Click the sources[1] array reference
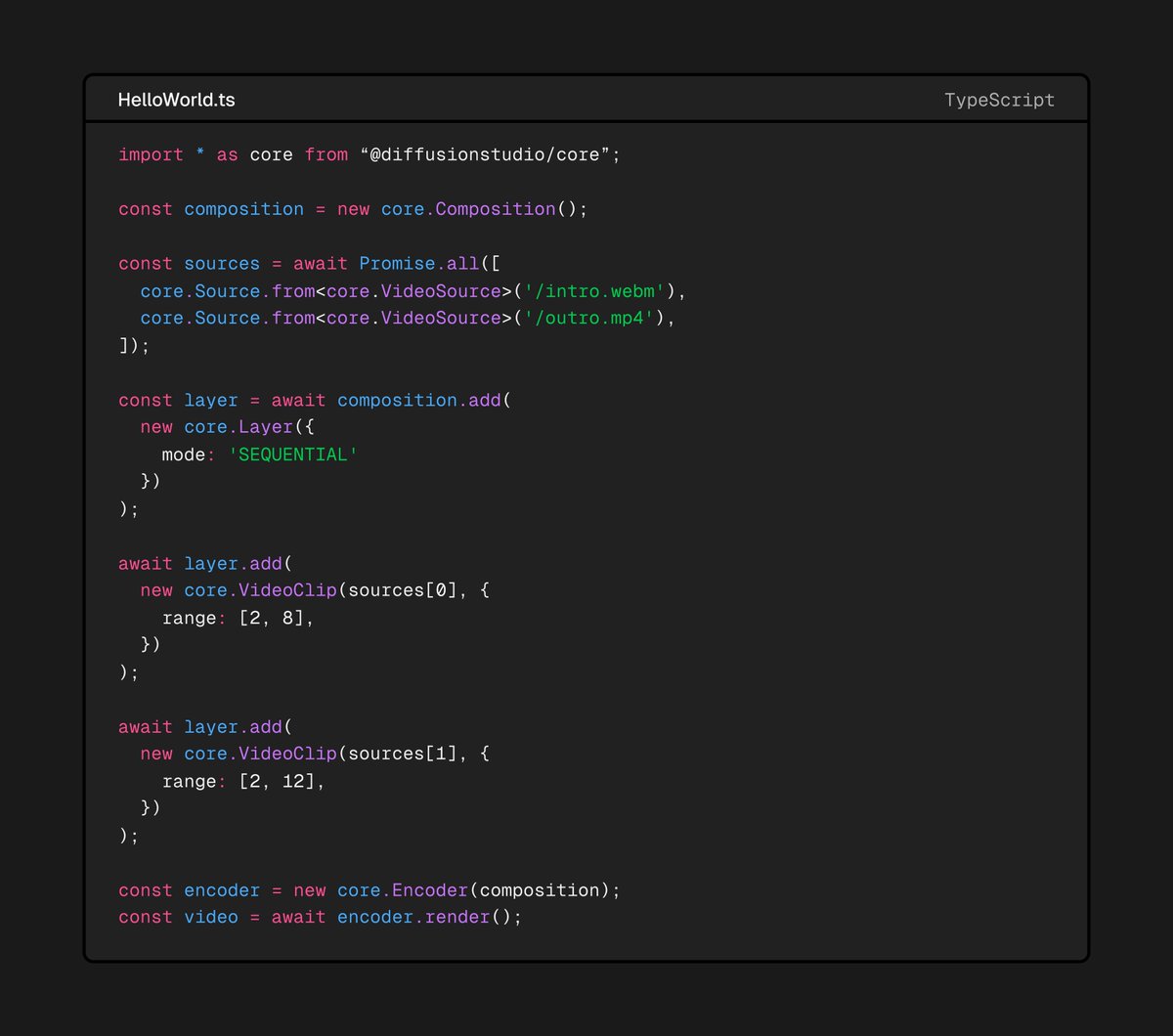 tap(406, 754)
